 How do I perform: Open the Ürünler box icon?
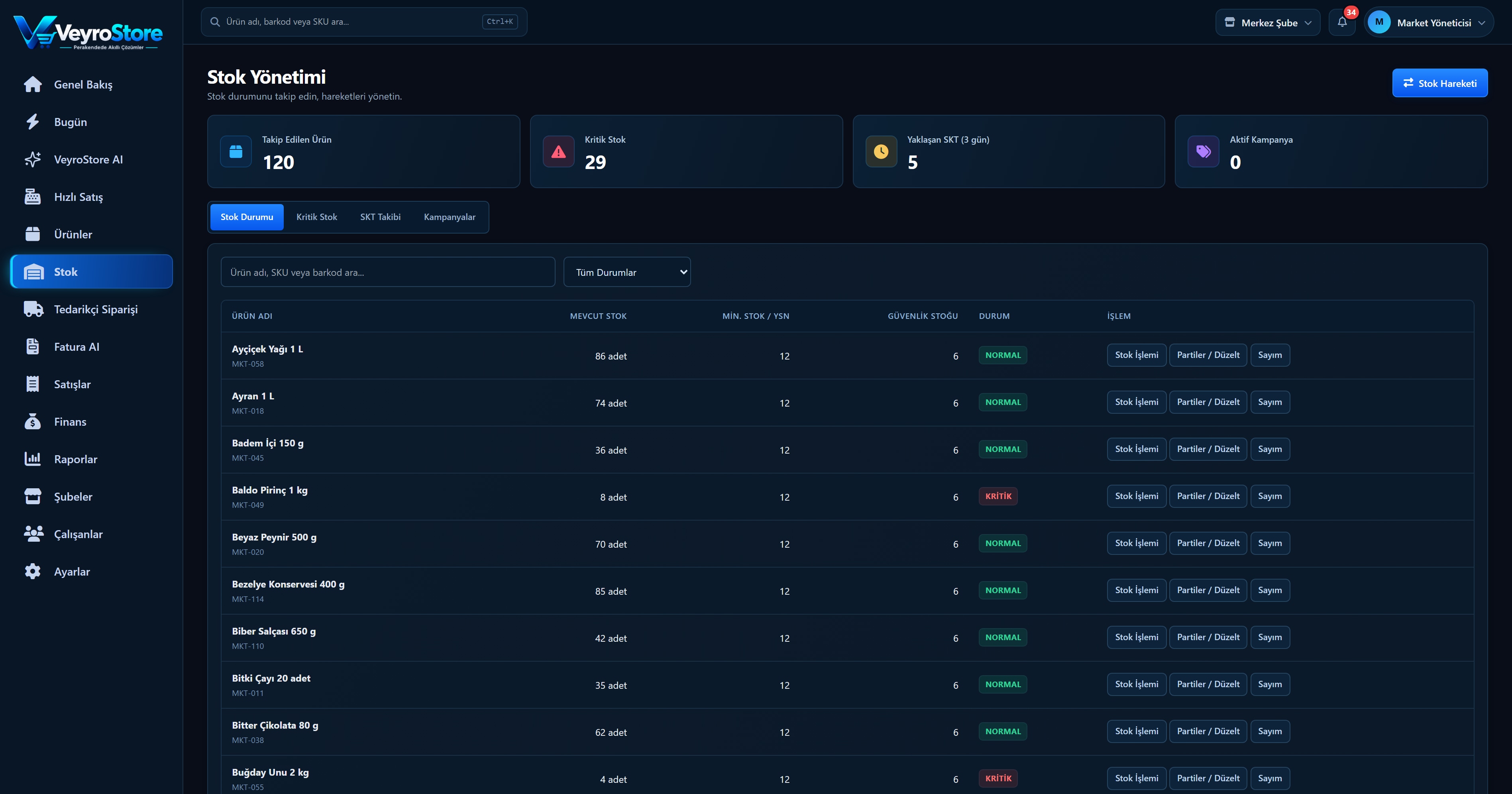pyautogui.click(x=33, y=234)
